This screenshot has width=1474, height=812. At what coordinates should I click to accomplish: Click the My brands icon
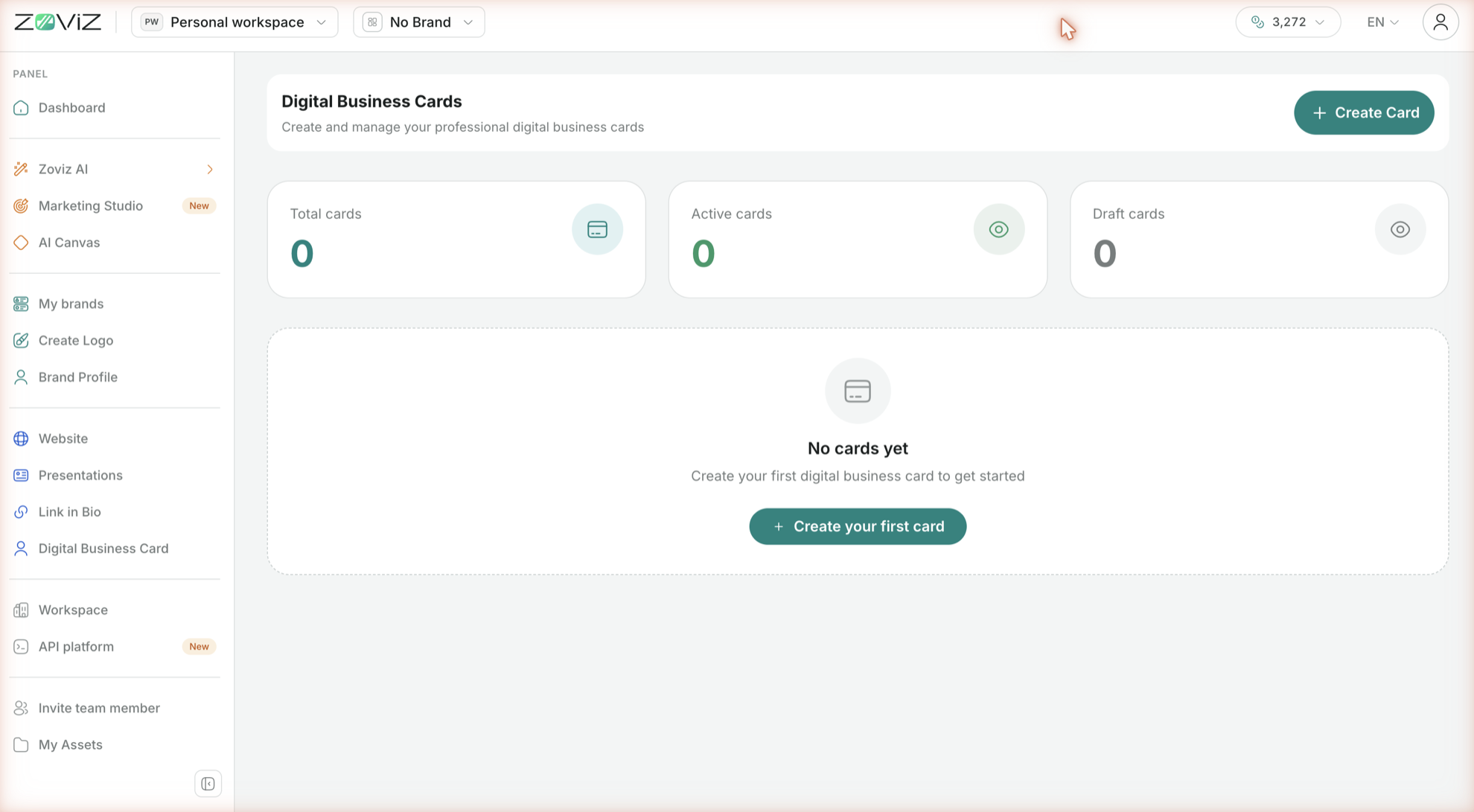point(21,304)
